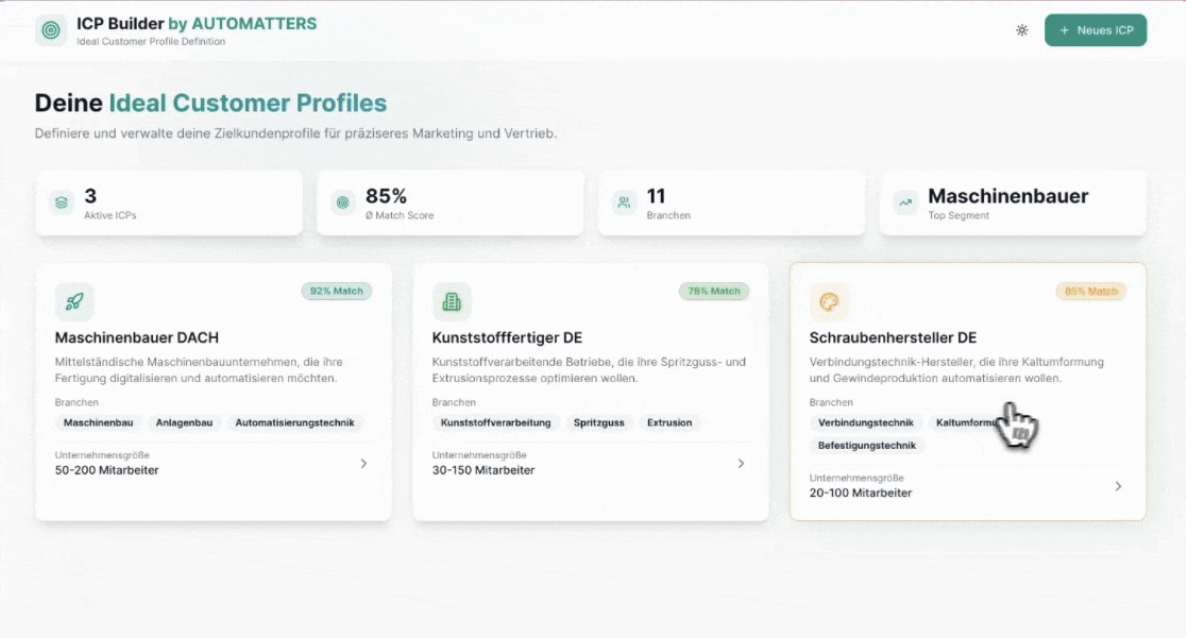Click the 85% Match Score stat value

tap(386, 196)
